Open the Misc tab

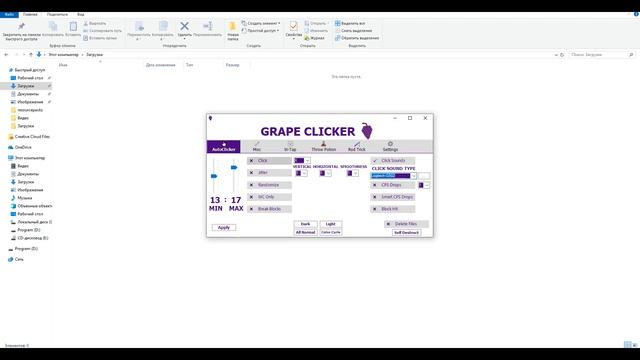257,147
